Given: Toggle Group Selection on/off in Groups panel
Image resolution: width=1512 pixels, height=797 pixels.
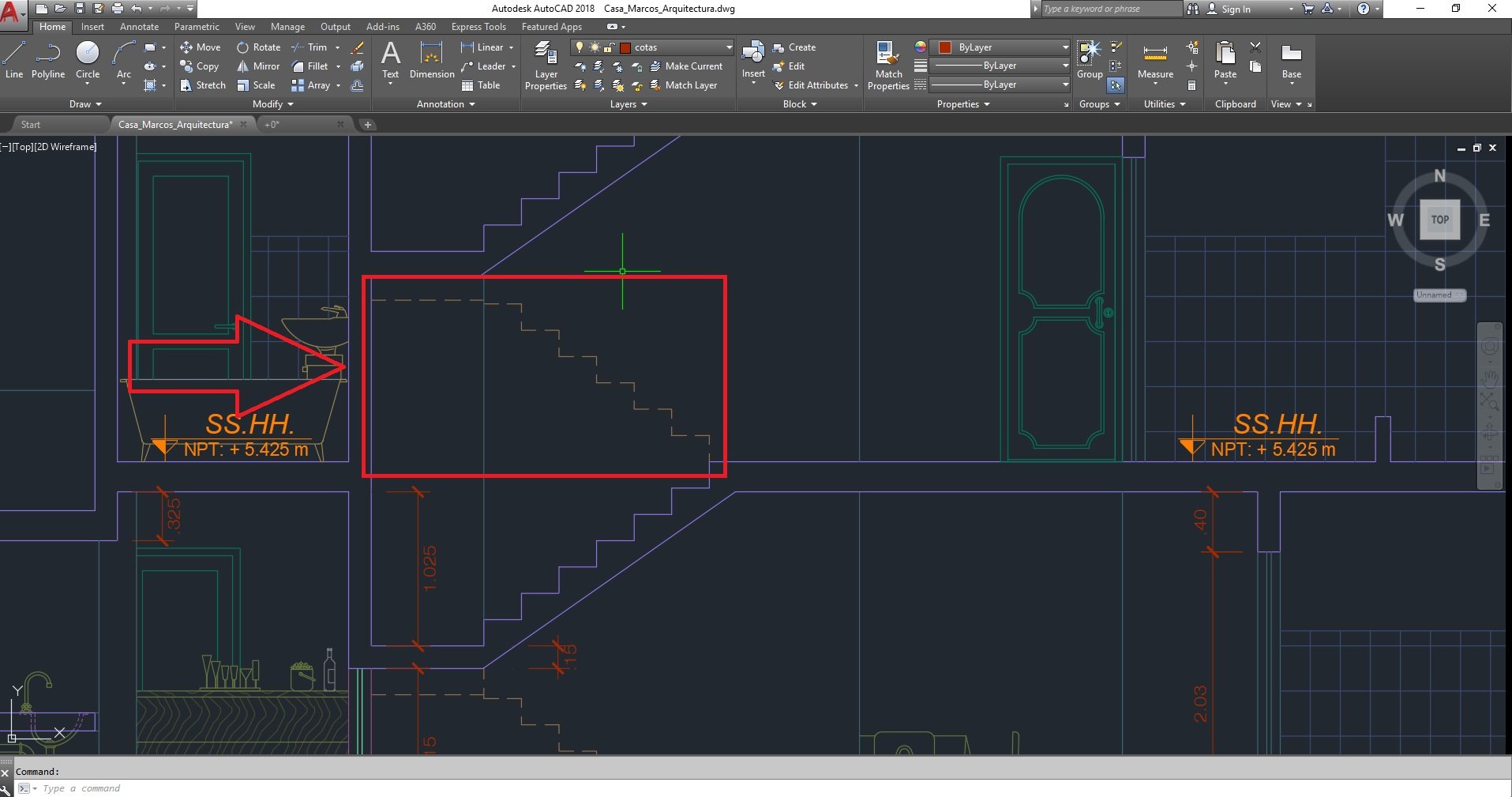Looking at the screenshot, I should tap(1116, 85).
